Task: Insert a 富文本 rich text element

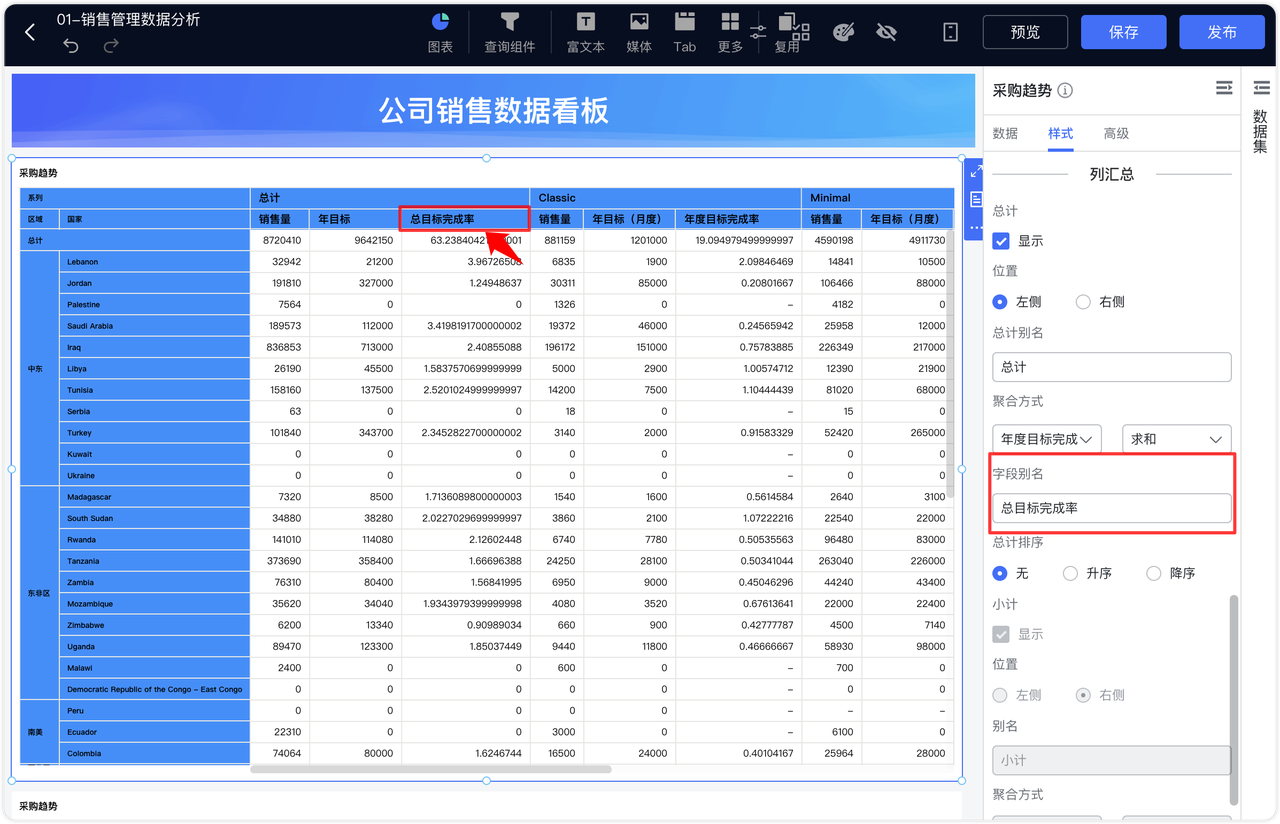Action: (585, 31)
